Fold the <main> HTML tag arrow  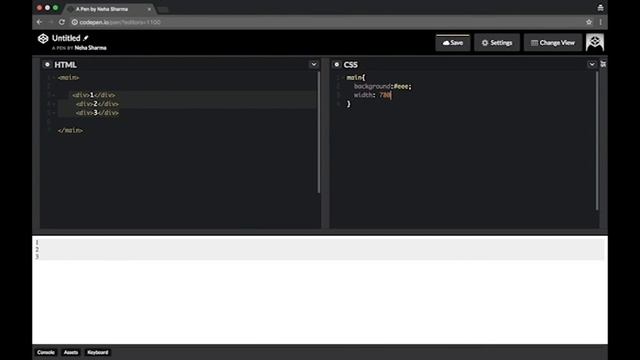(x=54, y=78)
